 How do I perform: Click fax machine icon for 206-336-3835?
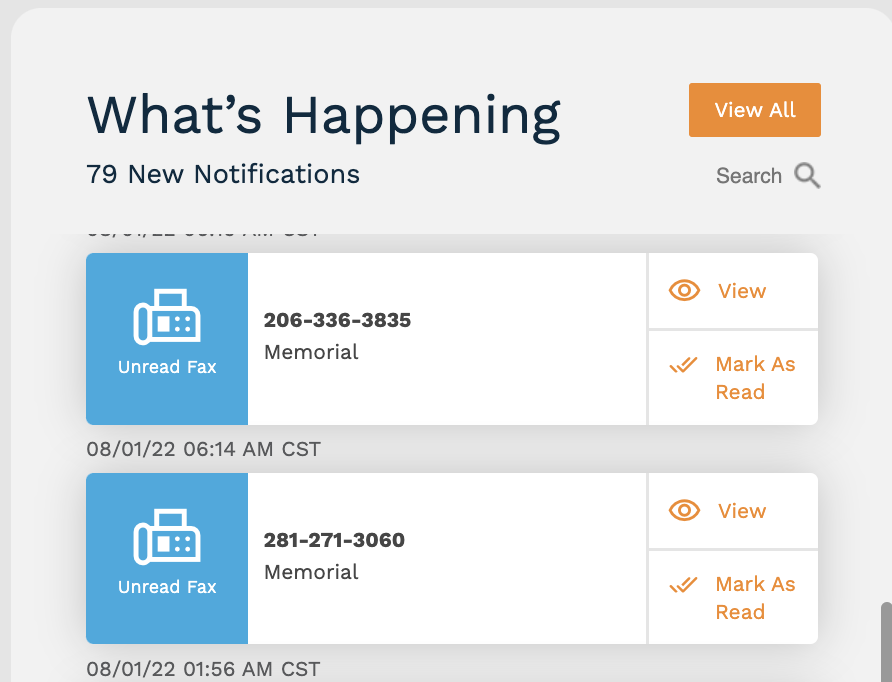(x=167, y=317)
